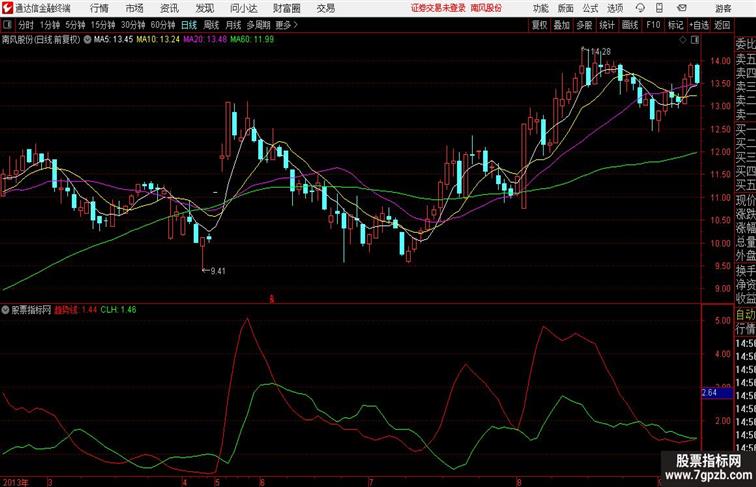Click the 南风股份 stock name in title bar
Image resolution: width=756 pixels, height=487 pixels.
pyautogui.click(x=486, y=8)
